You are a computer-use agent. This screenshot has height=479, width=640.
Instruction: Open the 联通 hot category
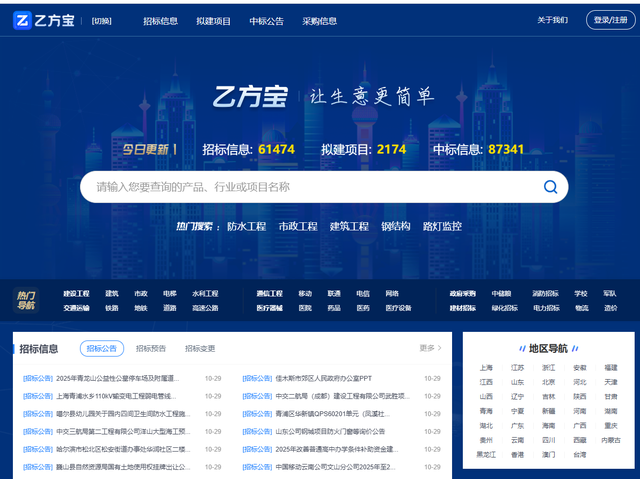[x=334, y=293]
